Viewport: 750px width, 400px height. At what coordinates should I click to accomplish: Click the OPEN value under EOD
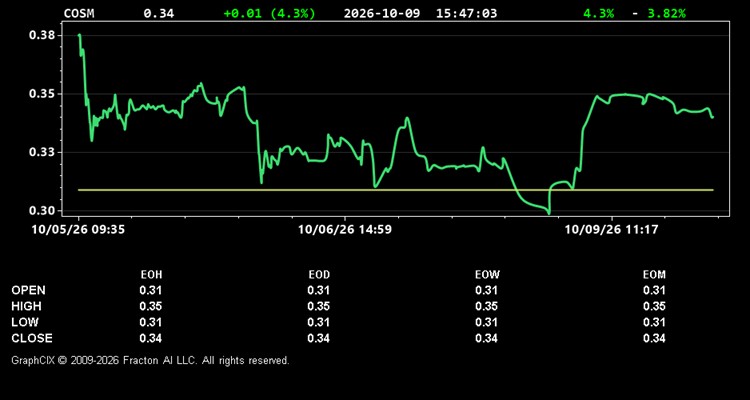[x=319, y=290]
